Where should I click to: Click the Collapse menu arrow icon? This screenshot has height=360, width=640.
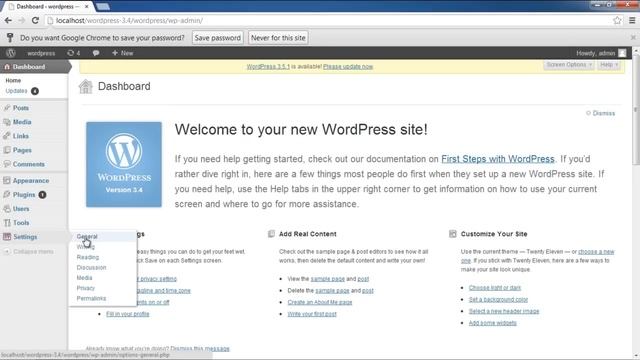click(x=7, y=251)
